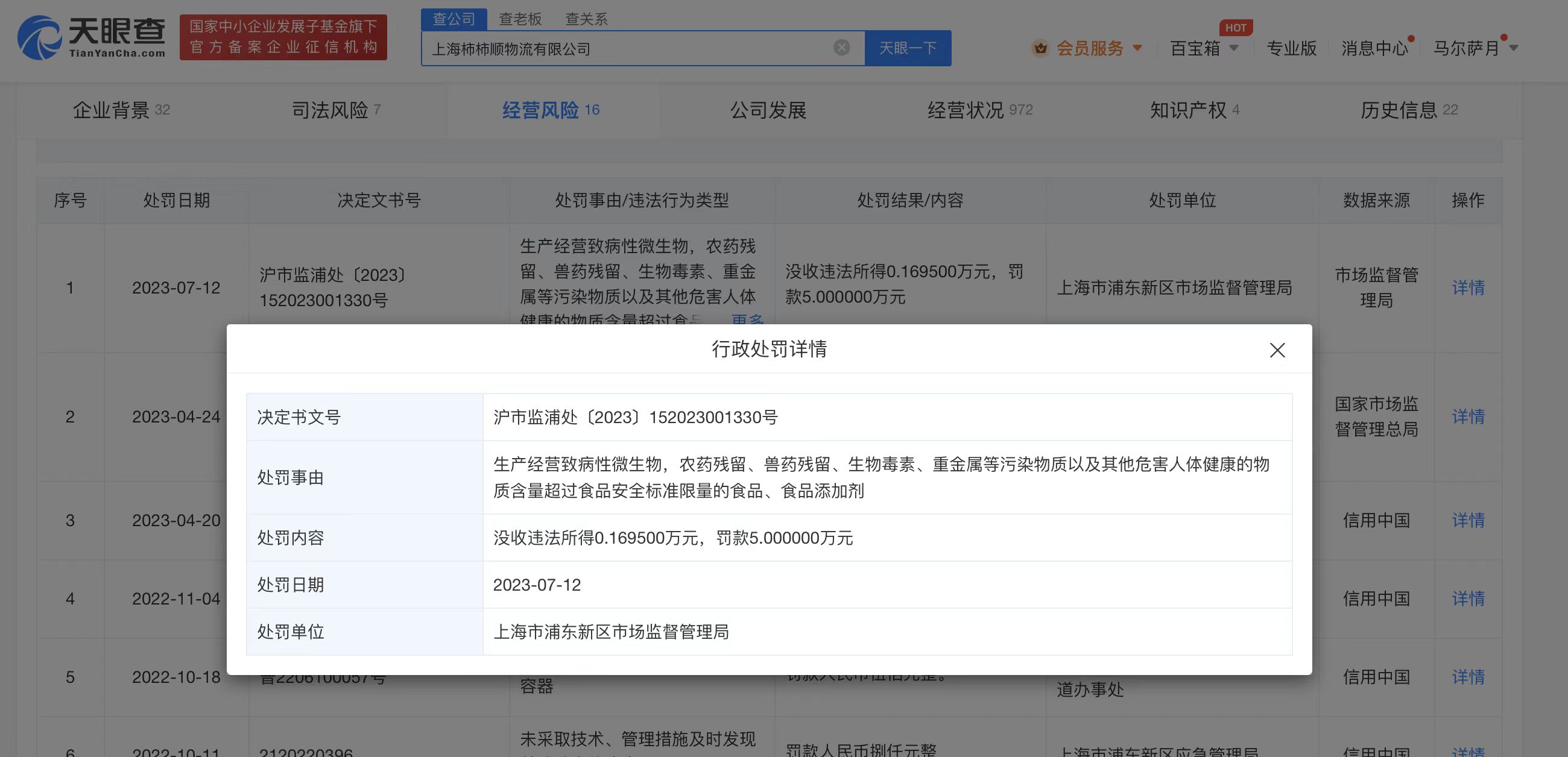Expand the 百宝箱 dropdown arrow
Screen dimensions: 1568x757
1234,48
